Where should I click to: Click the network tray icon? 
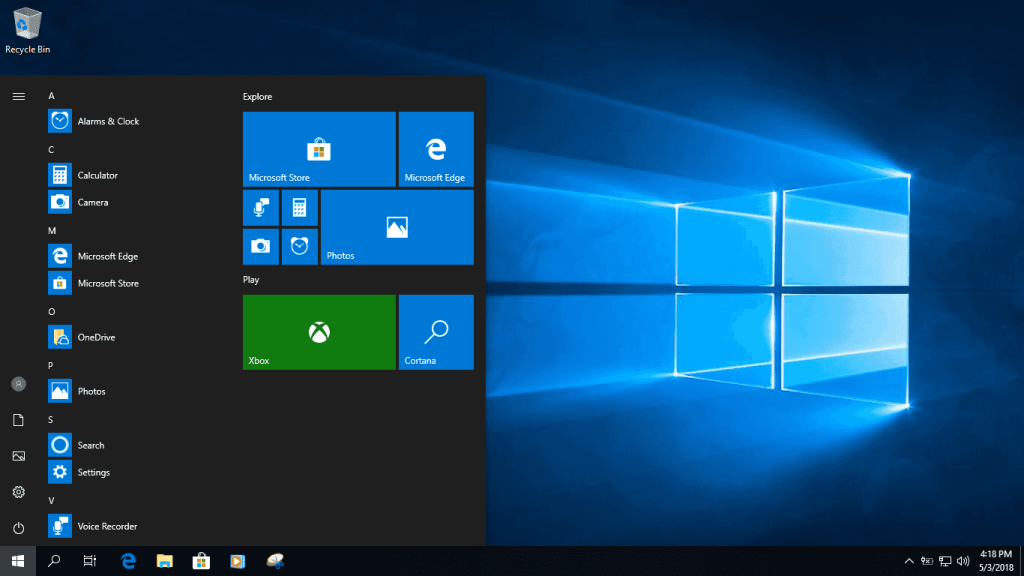click(x=945, y=561)
